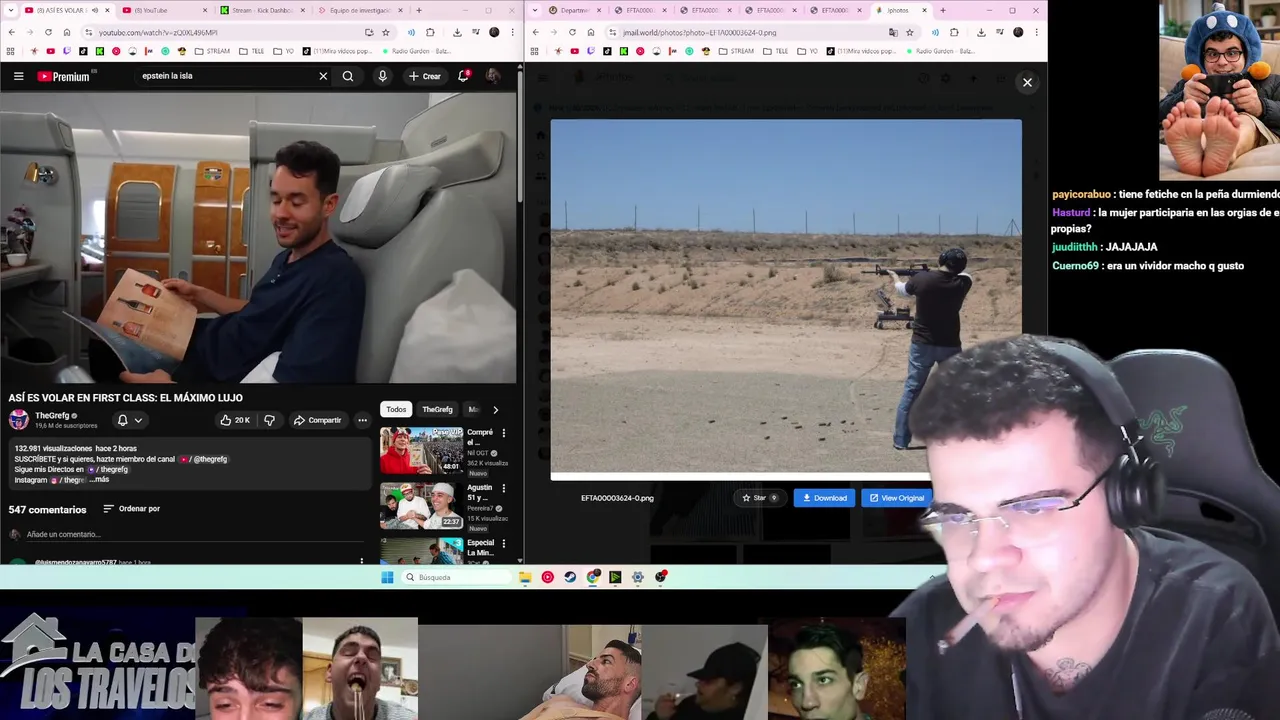The width and height of the screenshot is (1280, 720).
Task: Open TELE bookmarks folder in Jphotos window
Action: point(777,51)
